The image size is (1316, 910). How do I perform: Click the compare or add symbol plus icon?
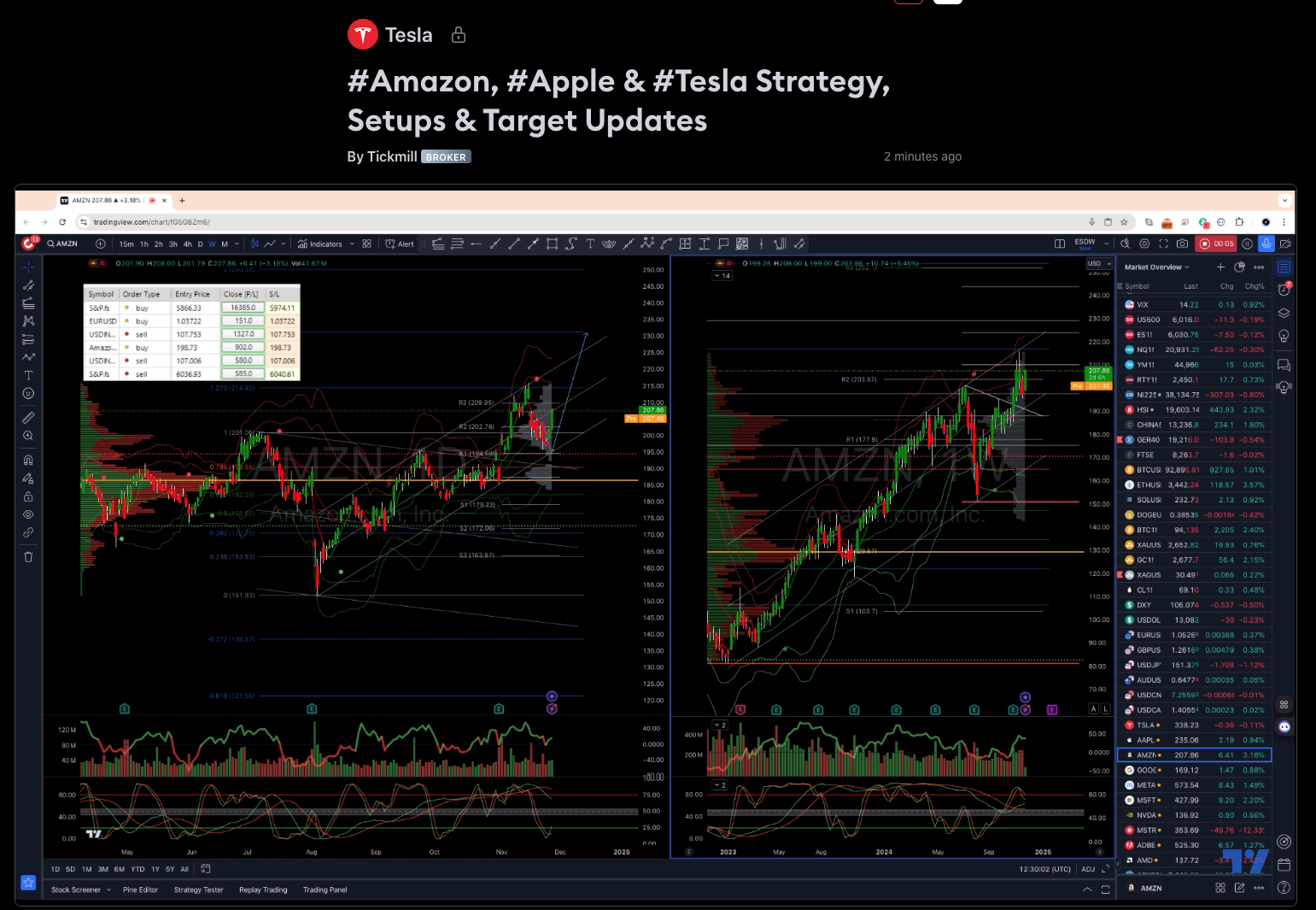click(x=101, y=244)
